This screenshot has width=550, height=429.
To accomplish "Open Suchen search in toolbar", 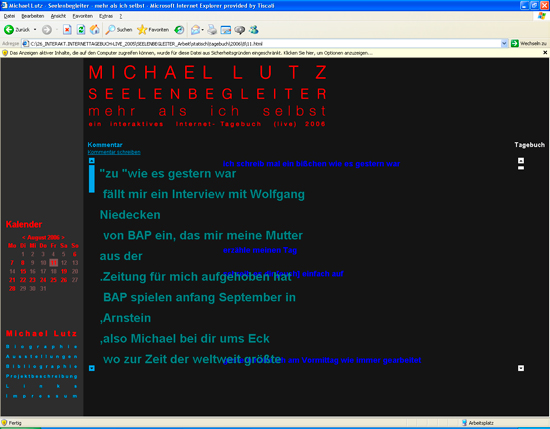I will pyautogui.click(x=119, y=30).
